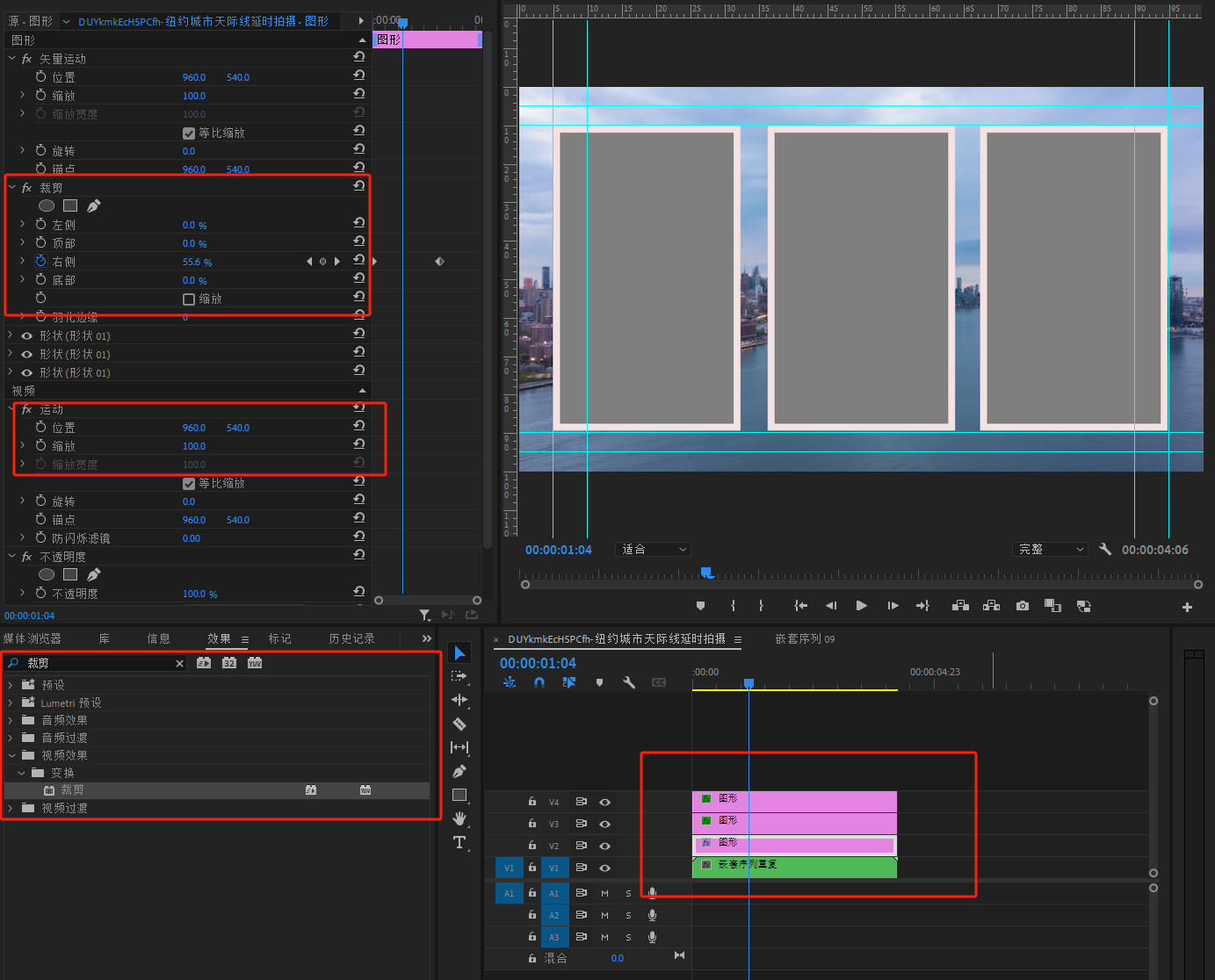Expand the 视频过渡 folder
The image size is (1215, 980).
(11, 808)
